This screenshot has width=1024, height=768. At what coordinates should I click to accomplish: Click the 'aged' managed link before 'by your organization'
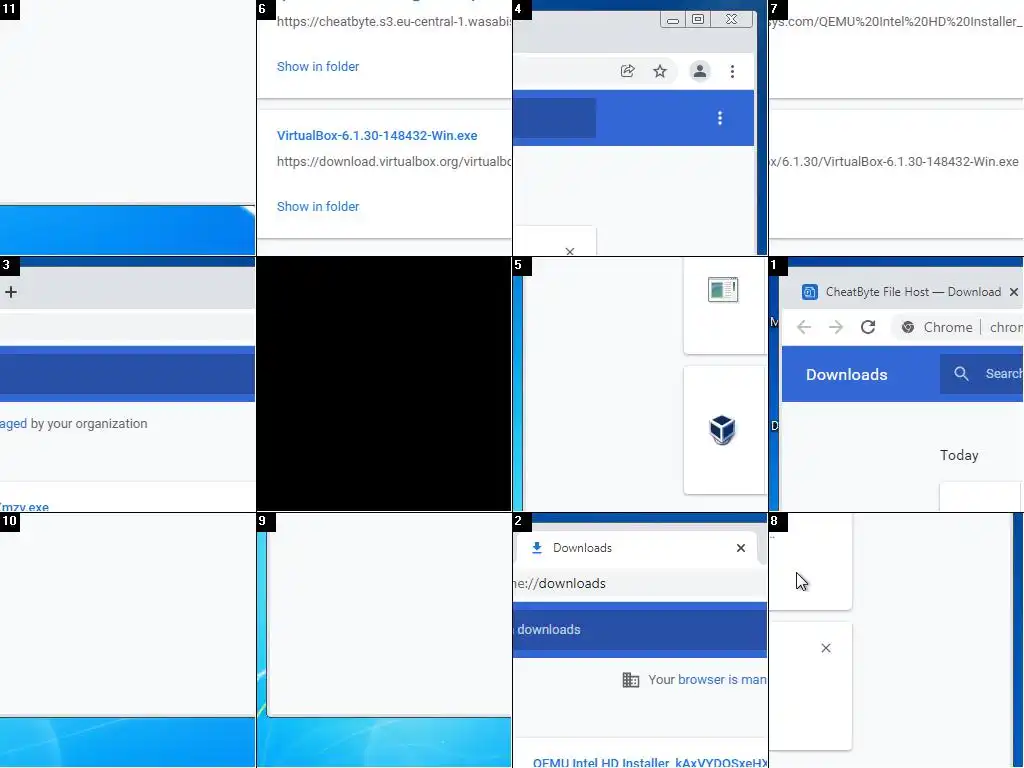coord(14,424)
